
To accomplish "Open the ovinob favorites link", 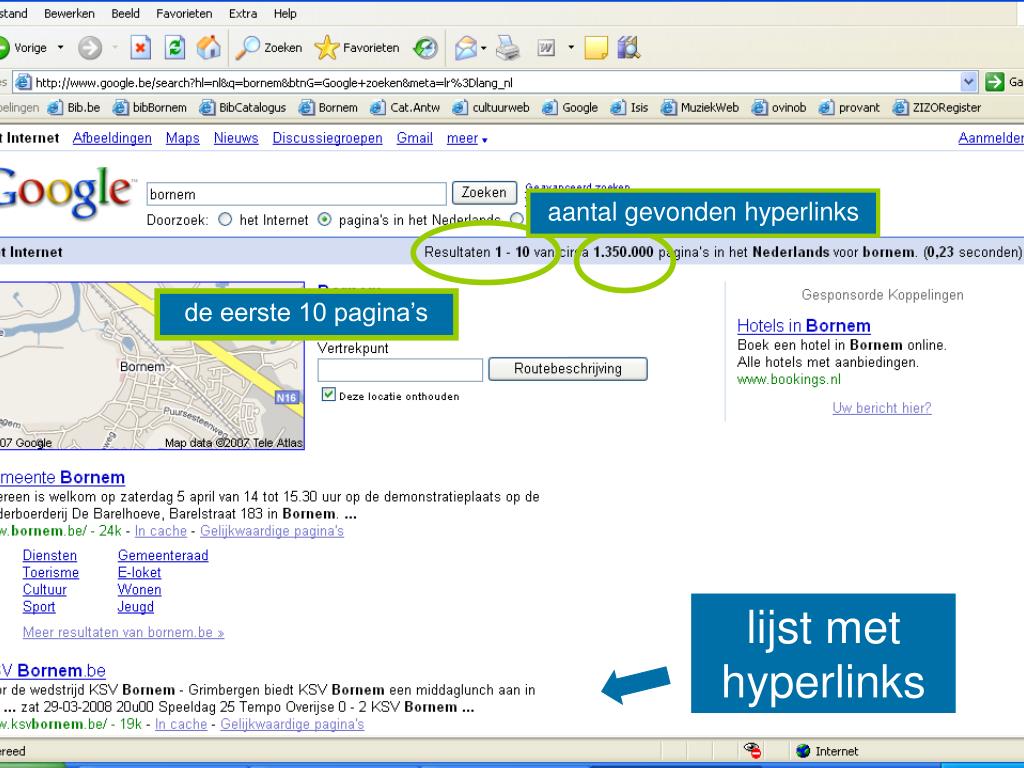I will click(779, 108).
